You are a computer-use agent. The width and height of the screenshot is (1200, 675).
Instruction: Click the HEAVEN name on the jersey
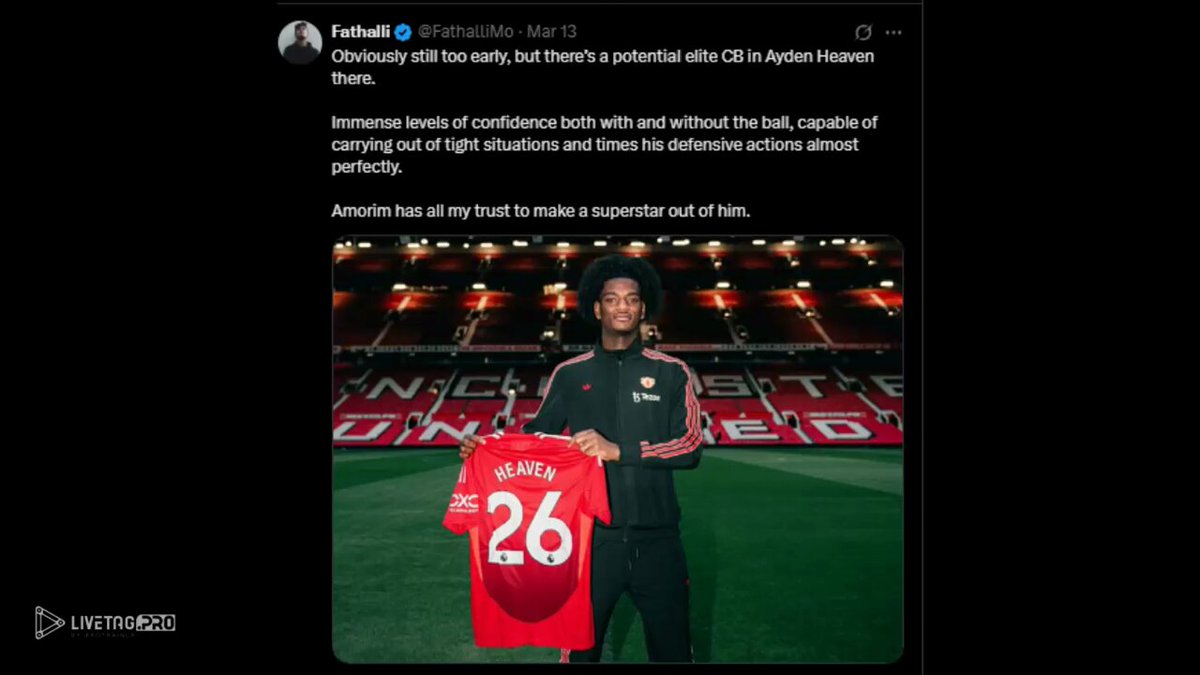(524, 470)
